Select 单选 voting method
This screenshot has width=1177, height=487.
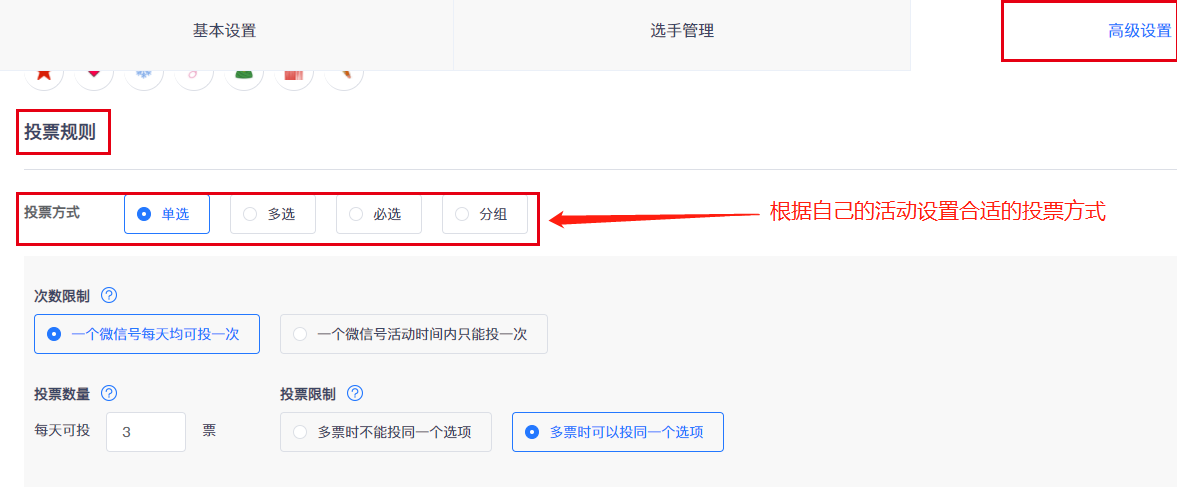[x=167, y=215]
